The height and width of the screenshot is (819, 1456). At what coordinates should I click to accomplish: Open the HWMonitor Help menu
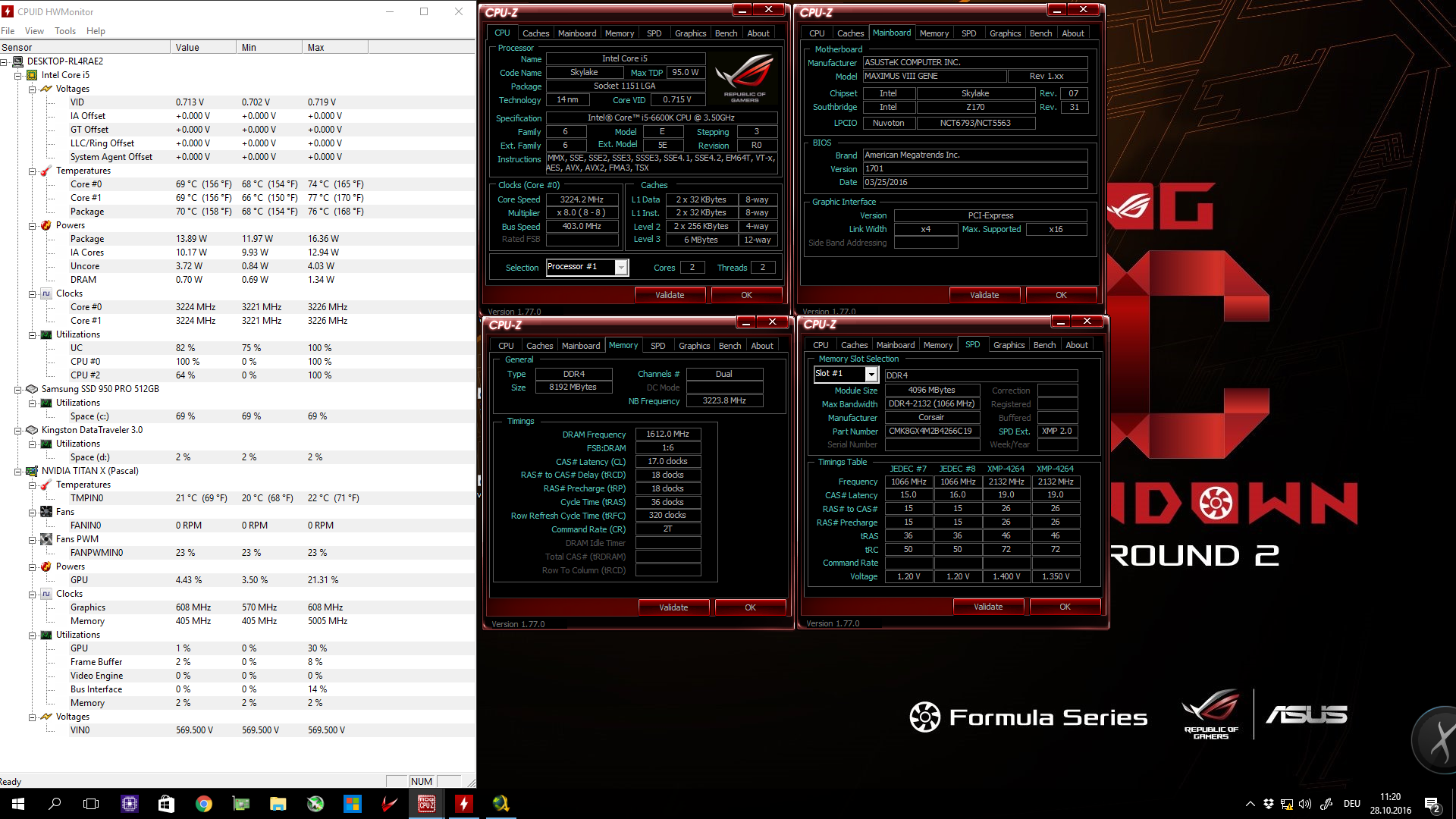point(96,31)
